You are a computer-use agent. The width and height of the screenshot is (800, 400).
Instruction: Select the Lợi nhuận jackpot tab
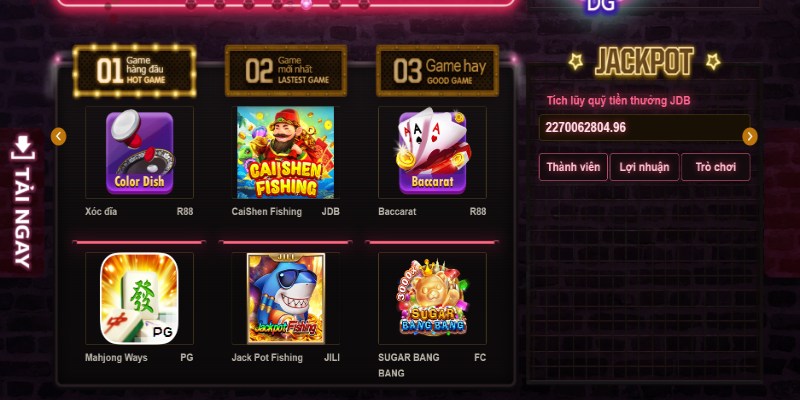(x=644, y=167)
